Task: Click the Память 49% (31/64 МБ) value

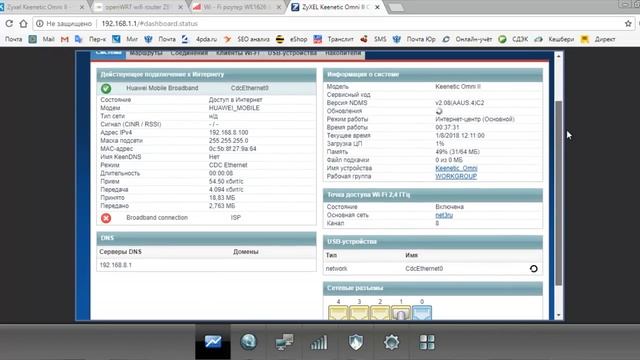Action: [457, 152]
